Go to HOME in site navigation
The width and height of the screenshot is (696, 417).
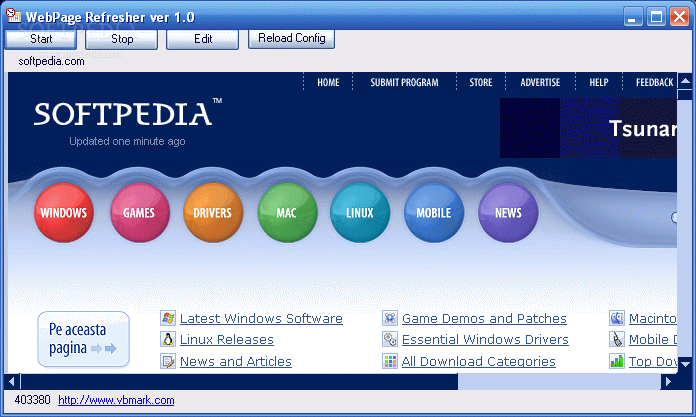pyautogui.click(x=328, y=82)
